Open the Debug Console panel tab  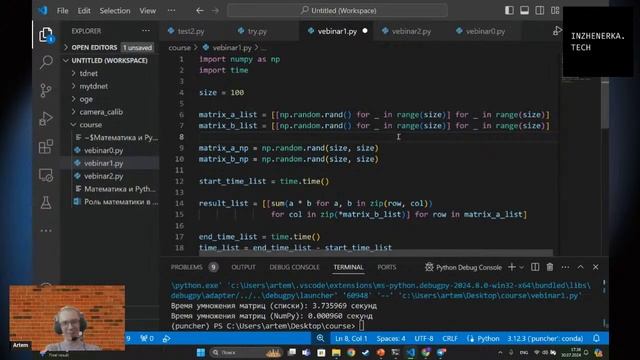(x=294, y=267)
